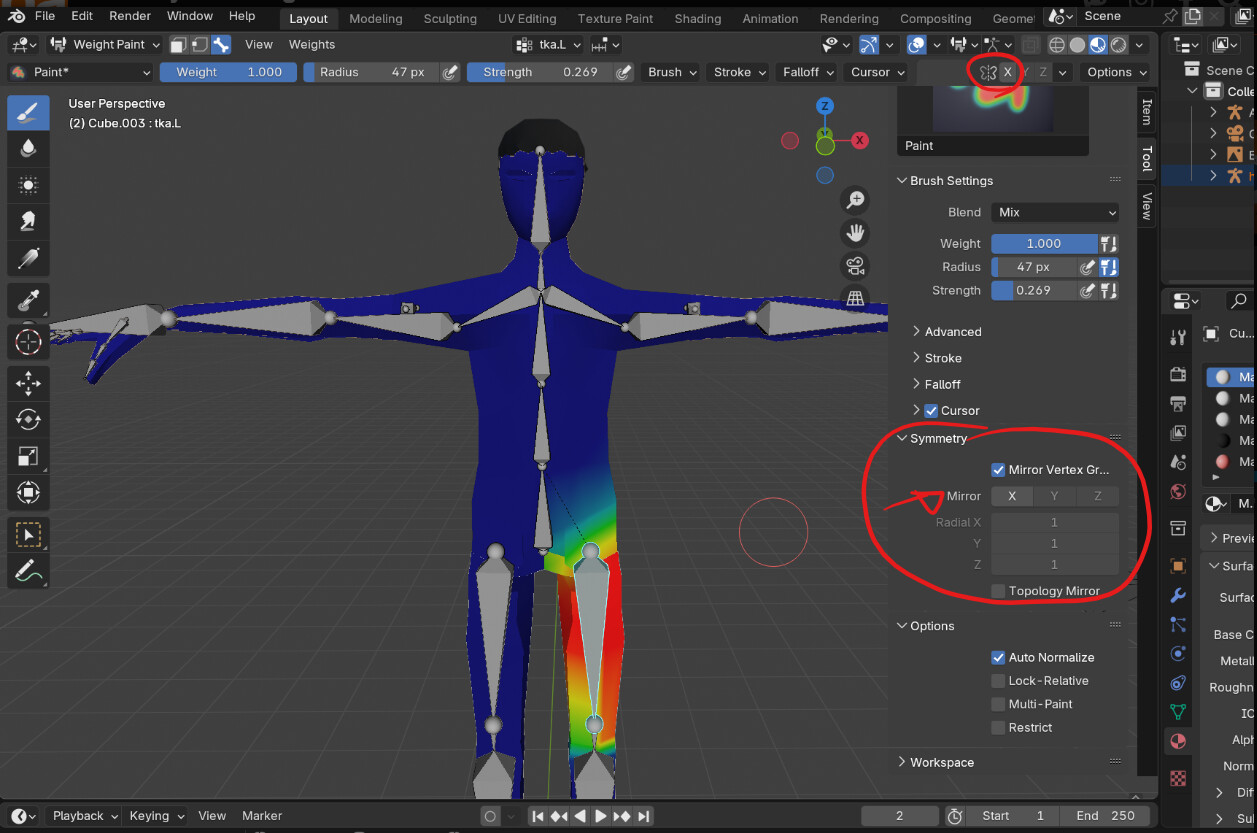The width and height of the screenshot is (1257, 833).
Task: Click the Marker menu in timeline
Action: coord(262,816)
